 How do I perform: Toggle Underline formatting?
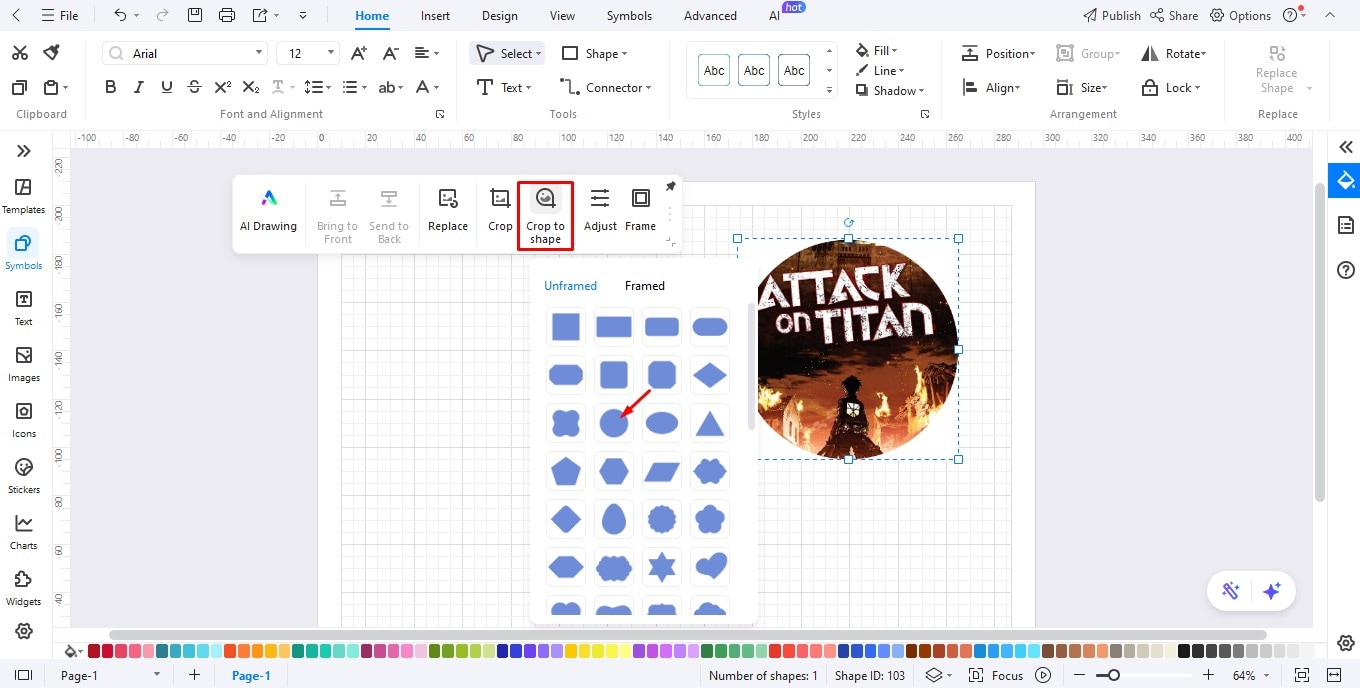click(x=166, y=87)
